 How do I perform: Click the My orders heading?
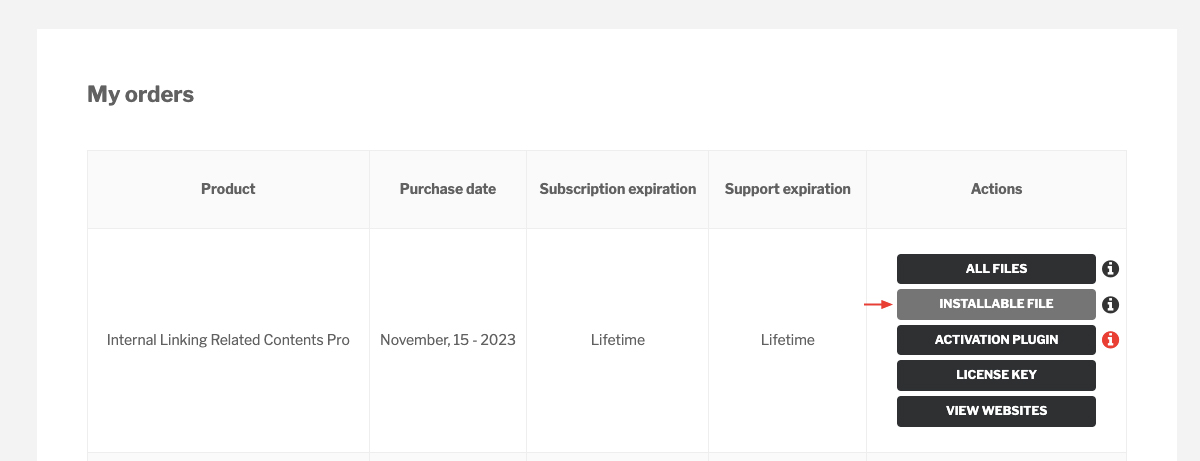tap(141, 95)
